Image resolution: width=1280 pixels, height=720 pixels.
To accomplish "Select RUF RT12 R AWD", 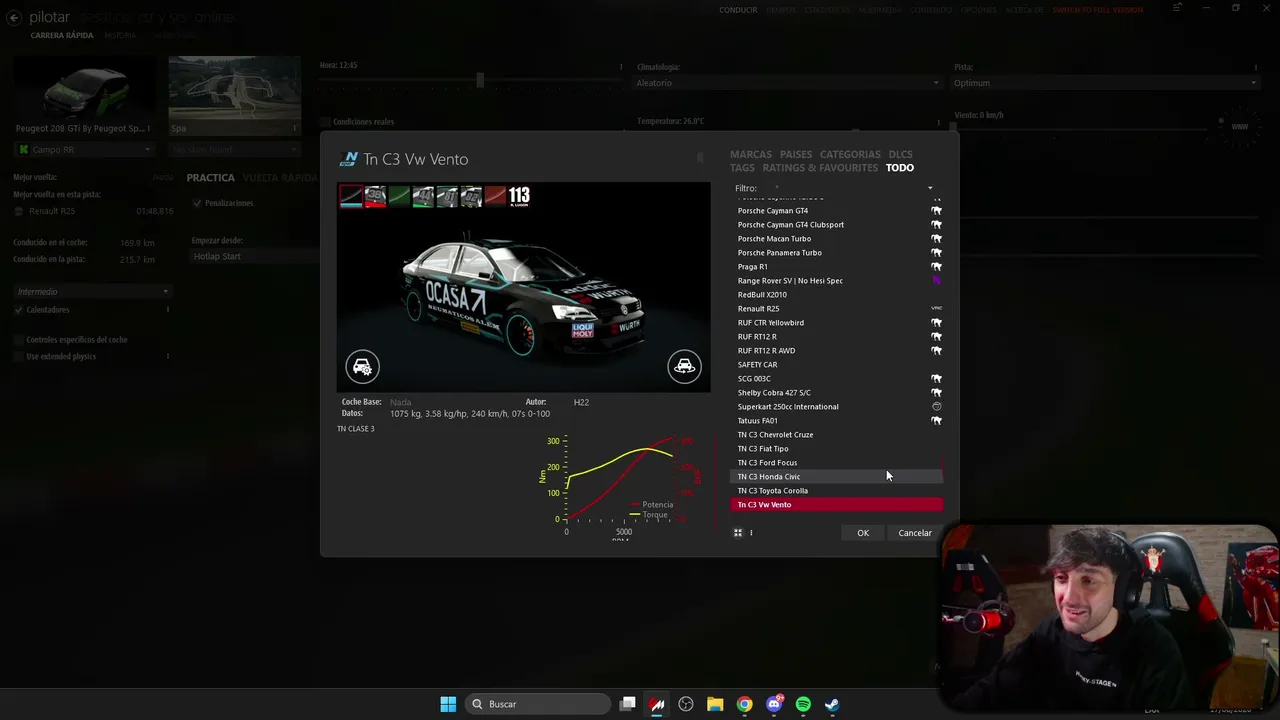I will pos(838,351).
